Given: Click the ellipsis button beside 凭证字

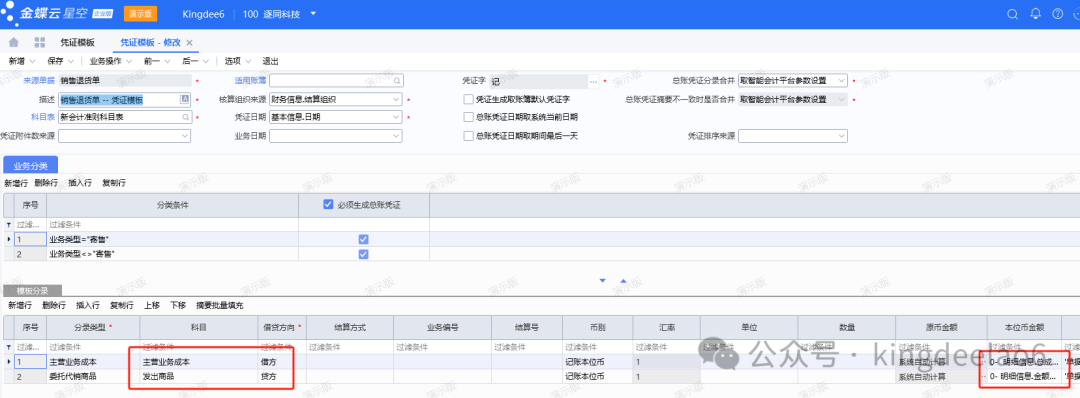Looking at the screenshot, I should pos(594,81).
